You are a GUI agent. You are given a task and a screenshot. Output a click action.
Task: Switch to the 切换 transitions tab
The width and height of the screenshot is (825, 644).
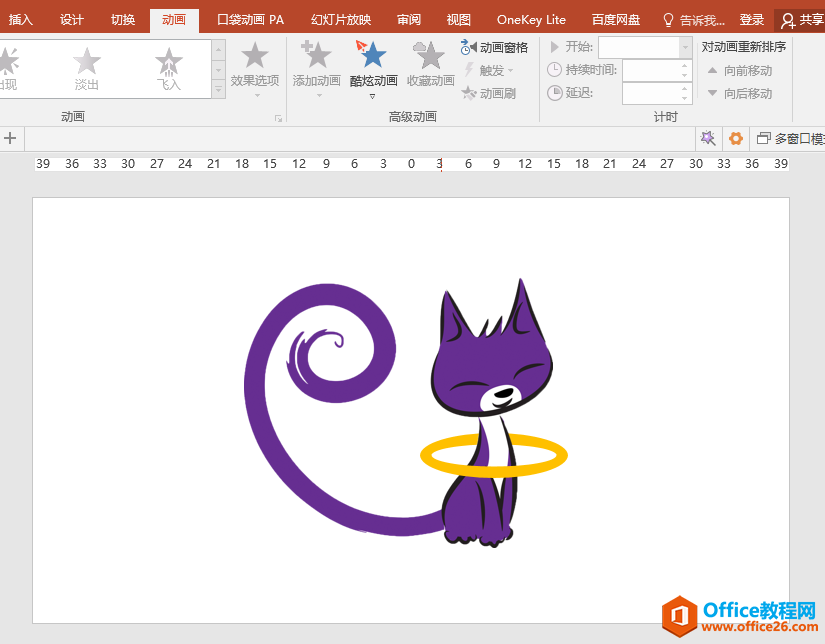point(123,20)
